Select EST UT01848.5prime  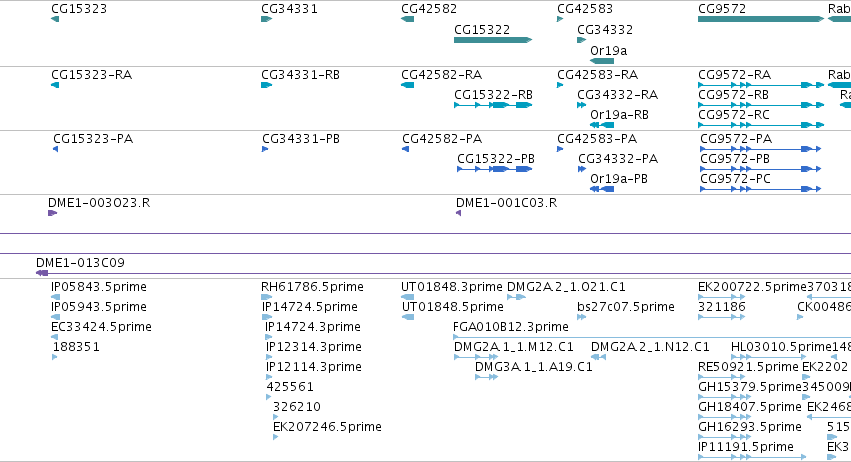(452, 307)
